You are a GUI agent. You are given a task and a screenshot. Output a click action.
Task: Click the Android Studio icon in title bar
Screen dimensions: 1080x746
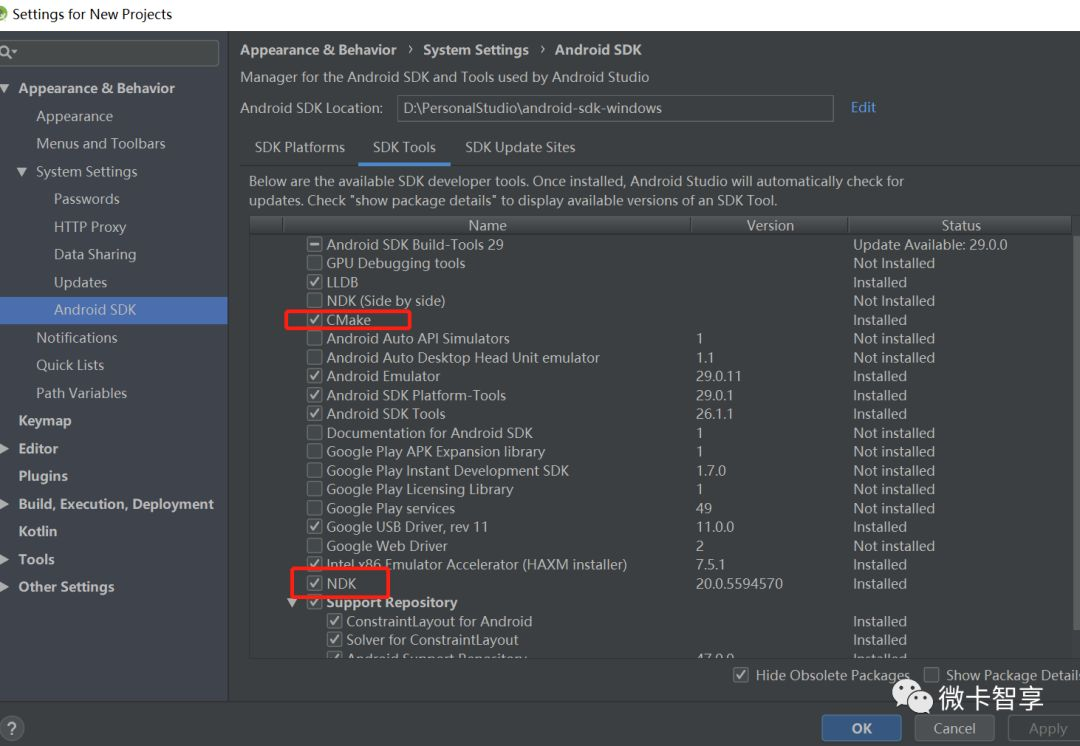[x=3, y=14]
